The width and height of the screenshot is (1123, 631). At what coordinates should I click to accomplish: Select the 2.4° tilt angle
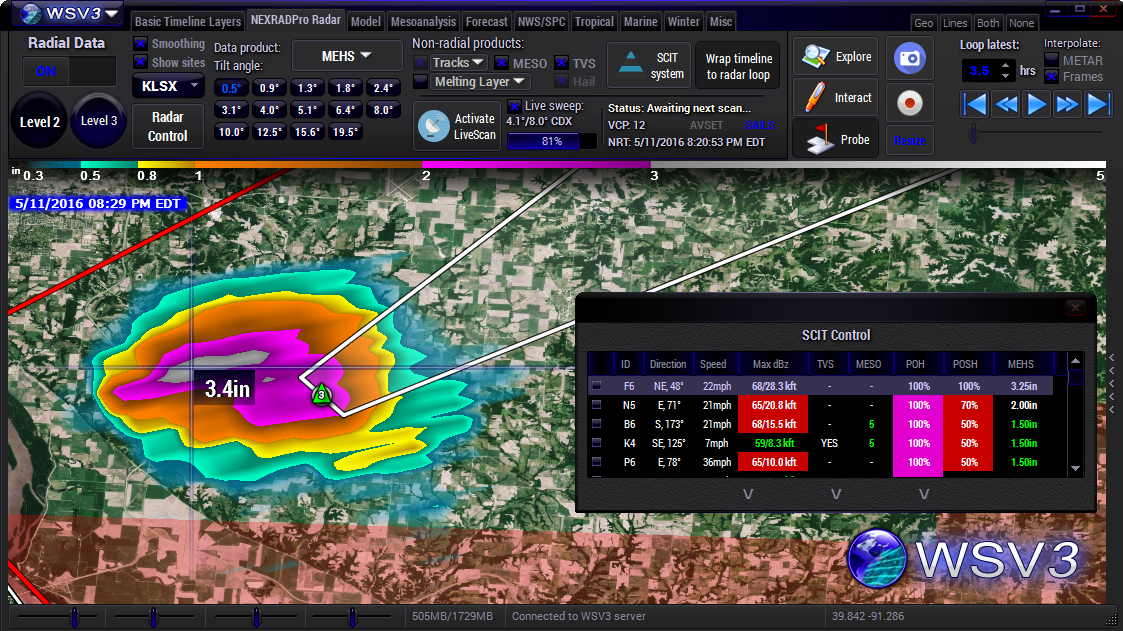tap(383, 88)
